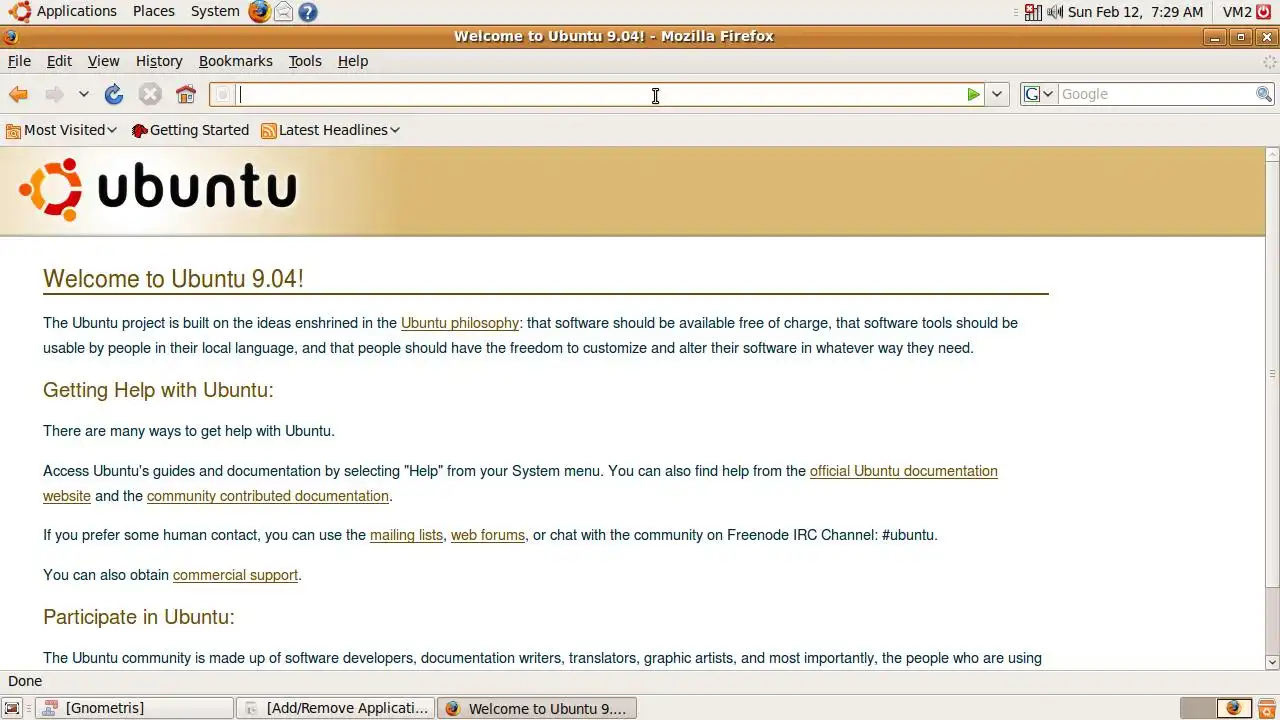Open the Places menu in the top panel
The height and width of the screenshot is (720, 1280).
[x=154, y=11]
